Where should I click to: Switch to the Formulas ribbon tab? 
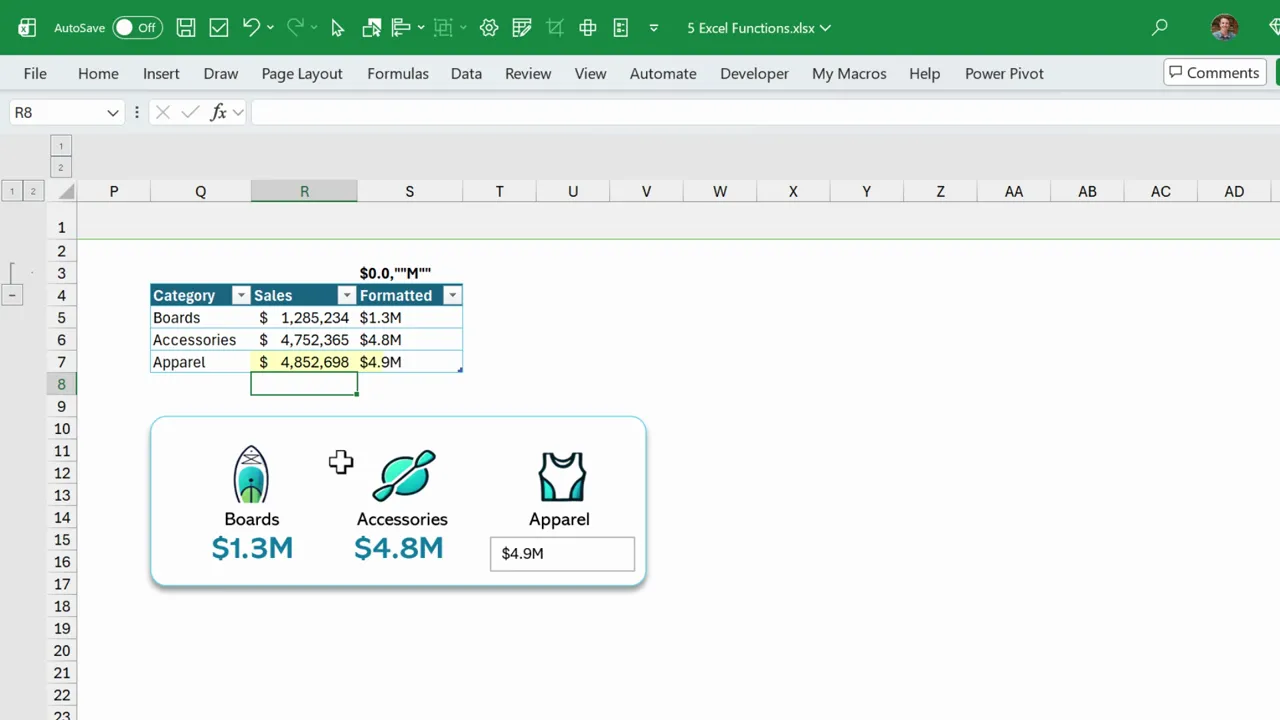click(397, 73)
